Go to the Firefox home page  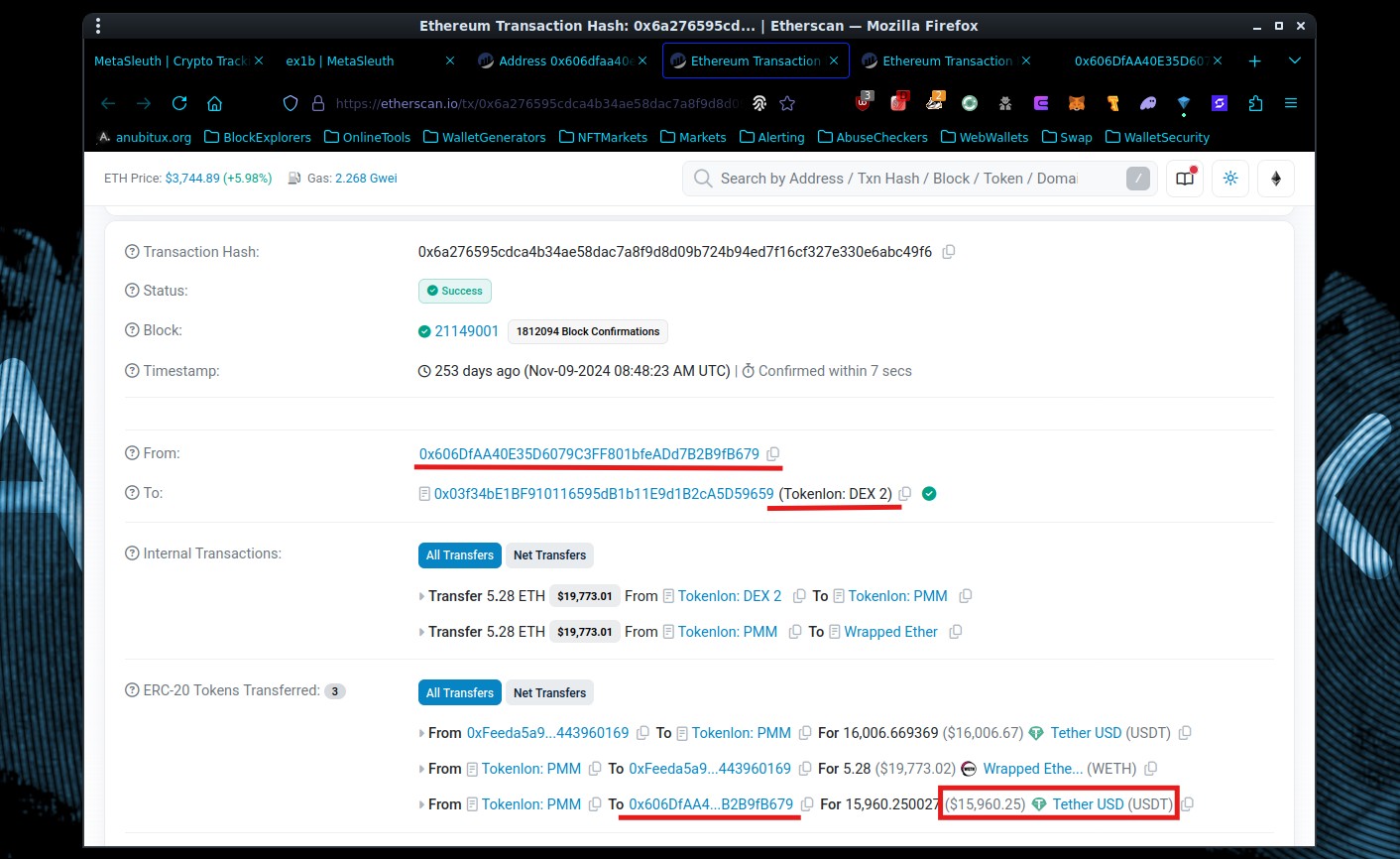(214, 103)
